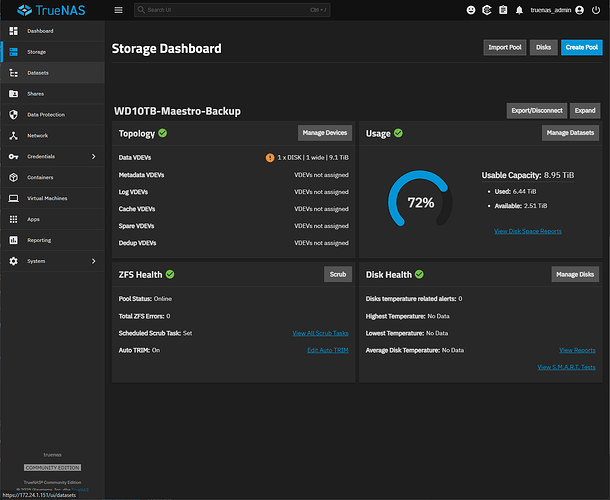
Task: Click the '1 x DISK | 1 wide | 9.1 TiB' text
Action: click(x=313, y=158)
